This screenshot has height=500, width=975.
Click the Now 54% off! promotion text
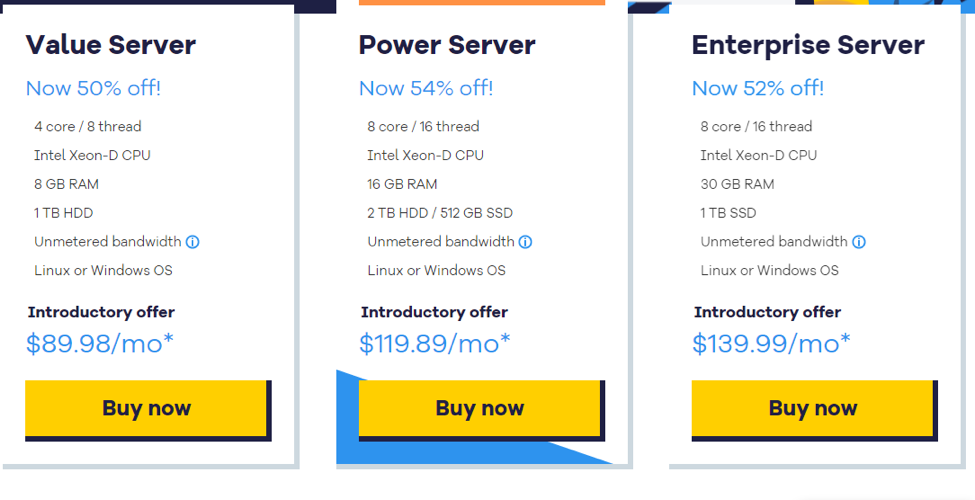426,88
